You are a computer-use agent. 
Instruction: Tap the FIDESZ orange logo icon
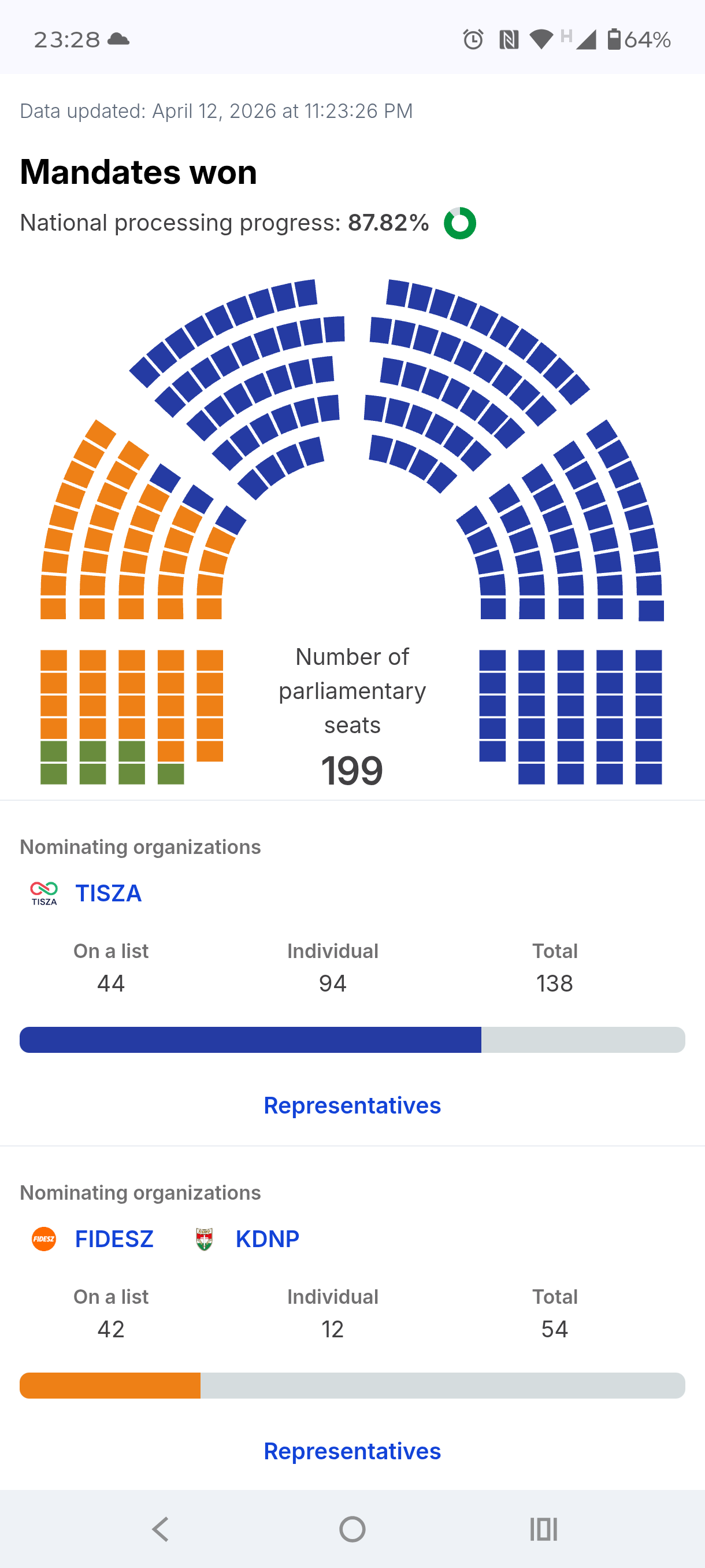pos(44,1238)
